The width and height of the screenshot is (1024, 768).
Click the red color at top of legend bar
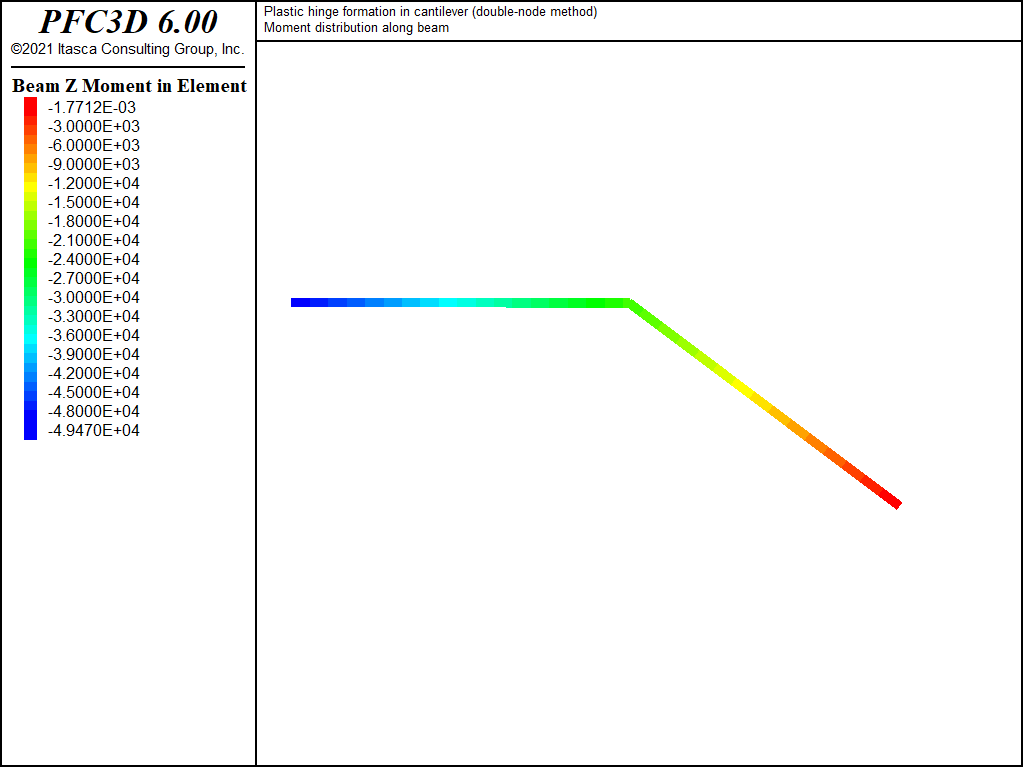pyautogui.click(x=31, y=104)
